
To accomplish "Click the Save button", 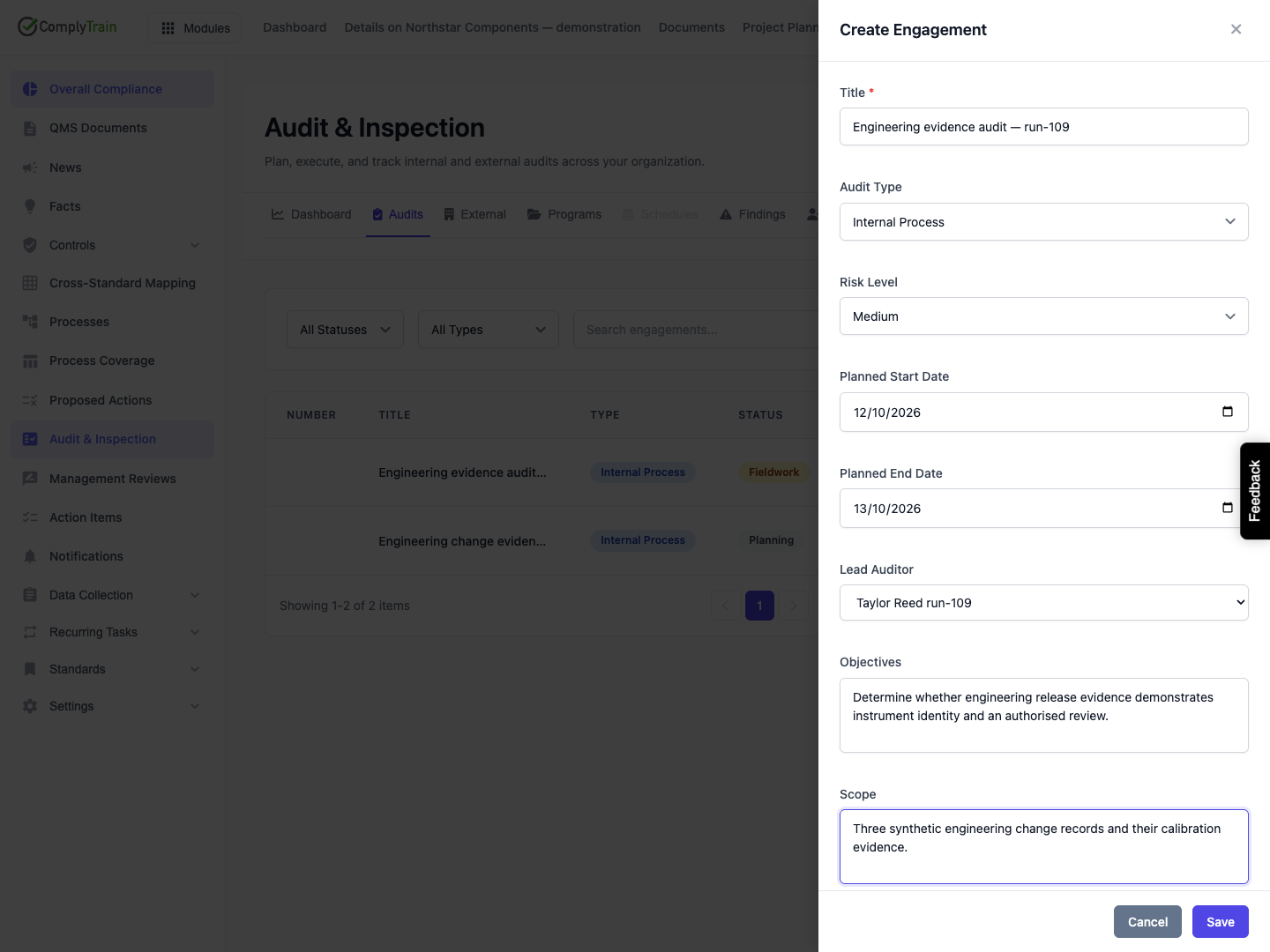I will 1221,922.
